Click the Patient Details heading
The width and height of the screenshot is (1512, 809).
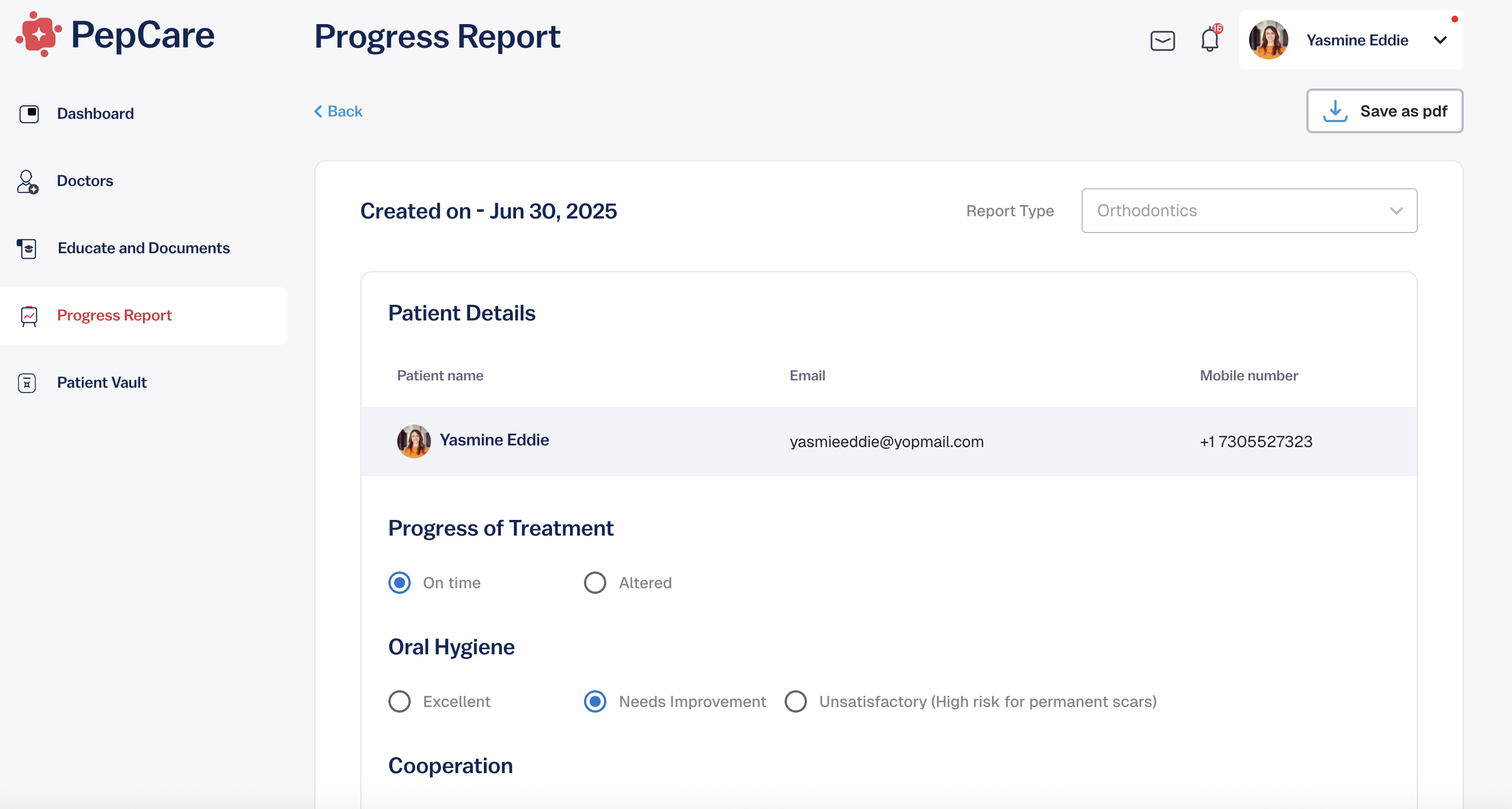(462, 313)
